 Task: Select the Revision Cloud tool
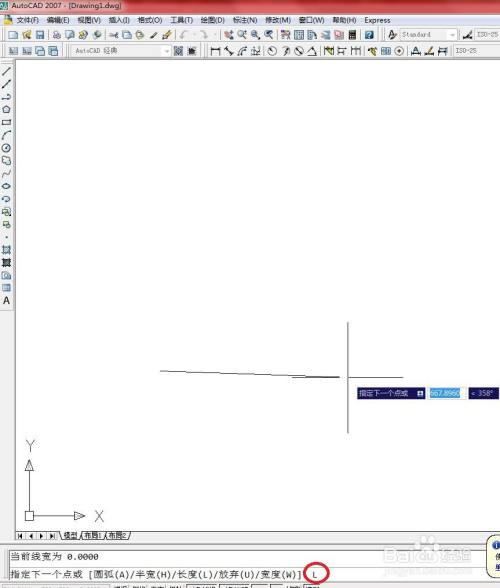pos(6,160)
